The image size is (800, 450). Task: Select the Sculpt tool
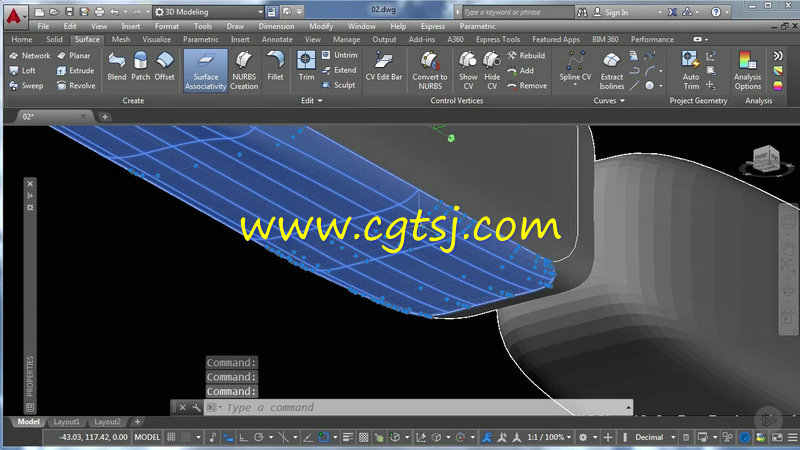[339, 85]
